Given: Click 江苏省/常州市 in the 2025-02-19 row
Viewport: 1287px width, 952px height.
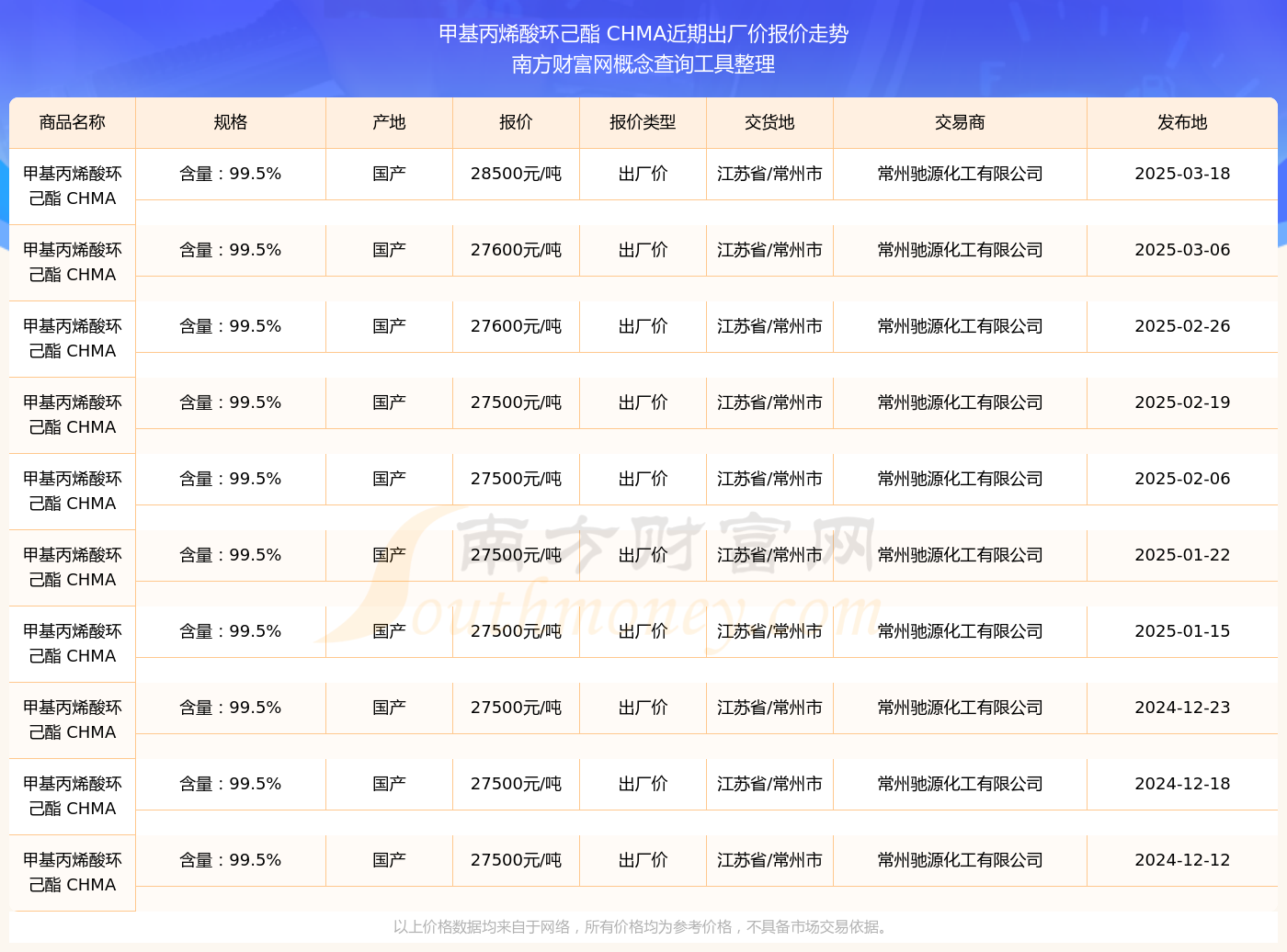Looking at the screenshot, I should tap(769, 402).
